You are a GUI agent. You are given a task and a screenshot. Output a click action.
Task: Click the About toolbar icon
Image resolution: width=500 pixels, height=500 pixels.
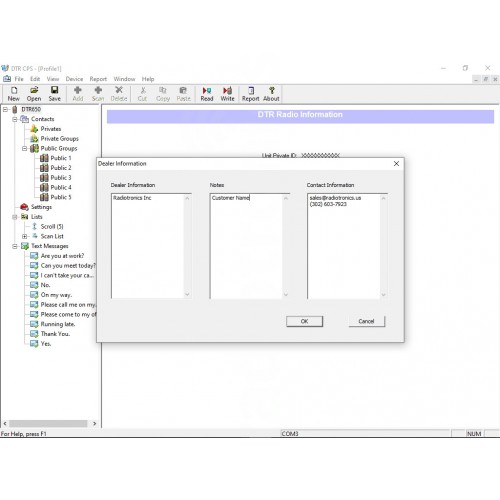[x=271, y=94]
